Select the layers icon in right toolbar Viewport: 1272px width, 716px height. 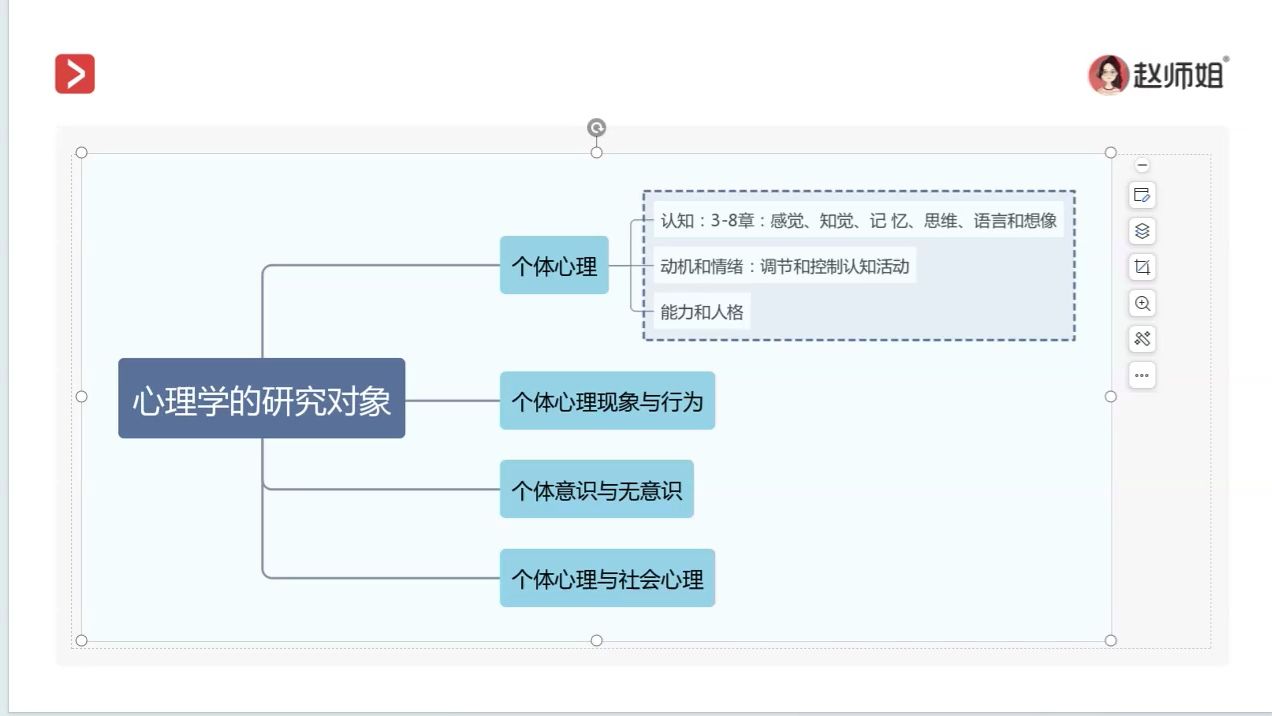[1142, 231]
